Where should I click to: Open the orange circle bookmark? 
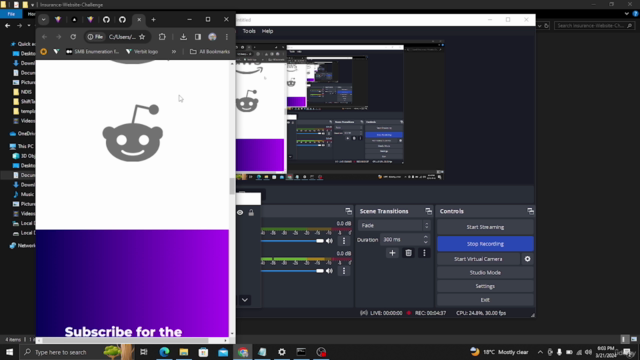[x=44, y=51]
